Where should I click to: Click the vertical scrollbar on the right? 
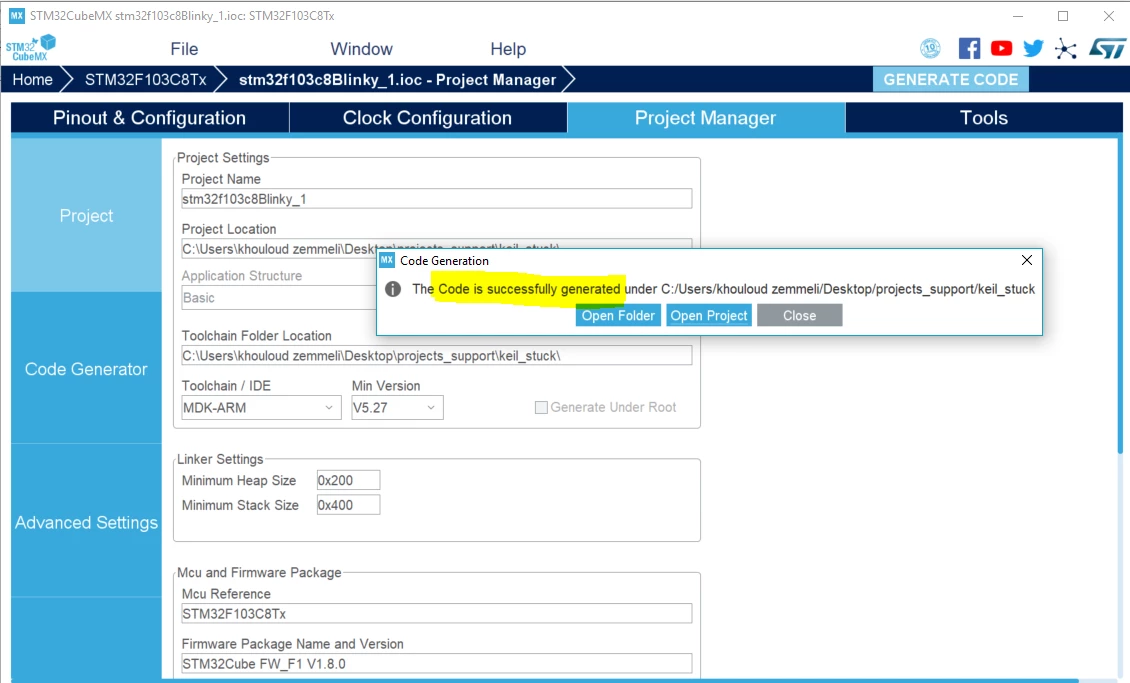click(x=1120, y=295)
